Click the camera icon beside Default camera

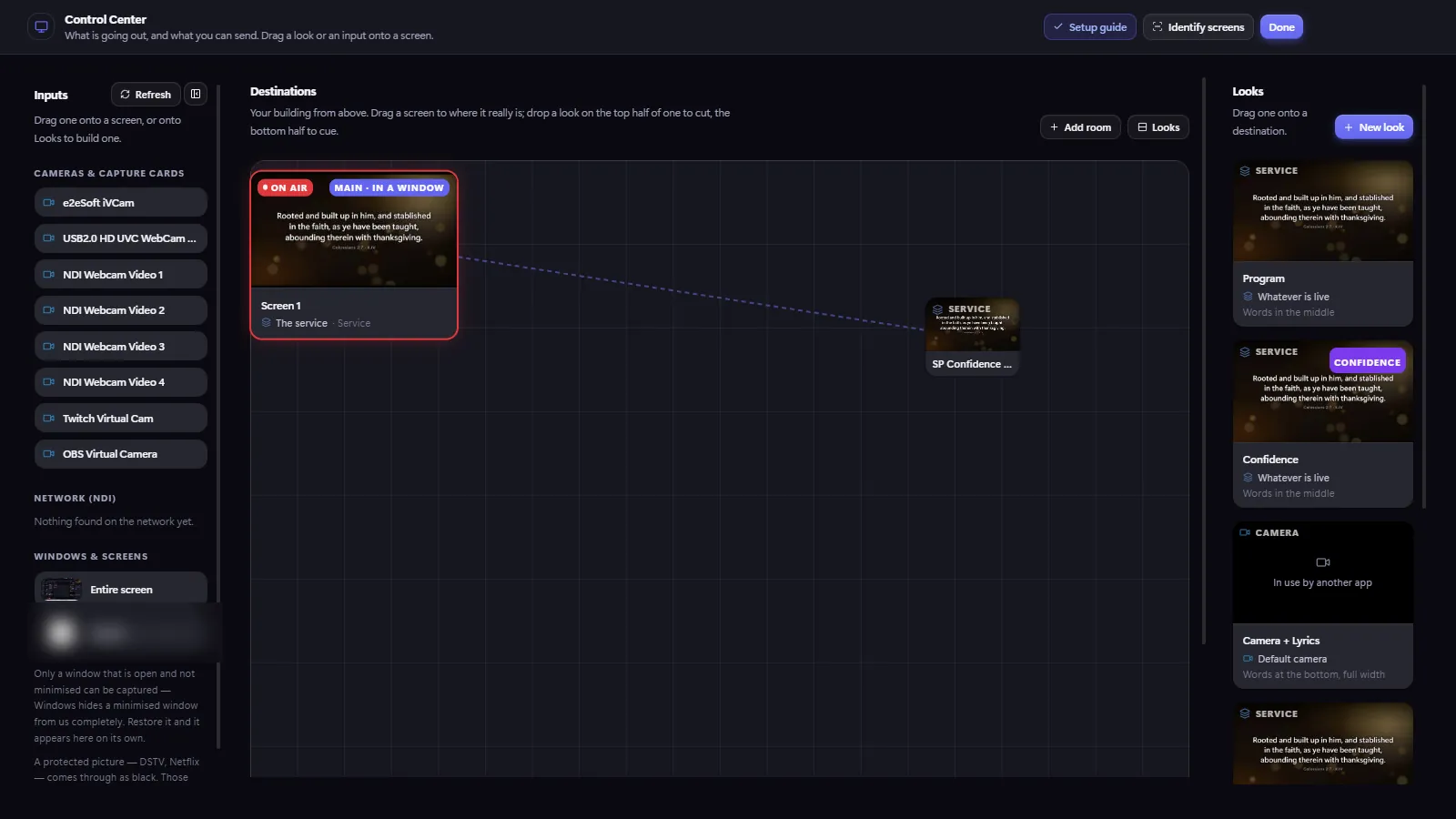click(1249, 659)
